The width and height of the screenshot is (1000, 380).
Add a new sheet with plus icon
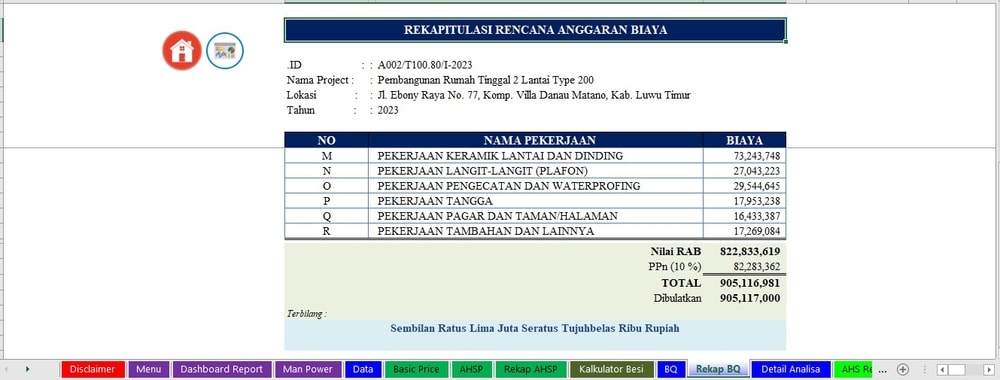902,369
